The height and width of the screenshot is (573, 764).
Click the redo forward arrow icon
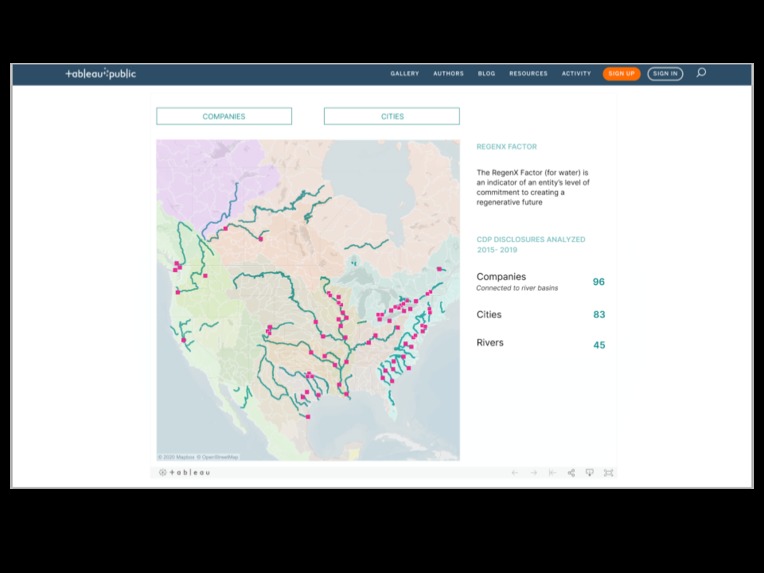click(x=534, y=473)
